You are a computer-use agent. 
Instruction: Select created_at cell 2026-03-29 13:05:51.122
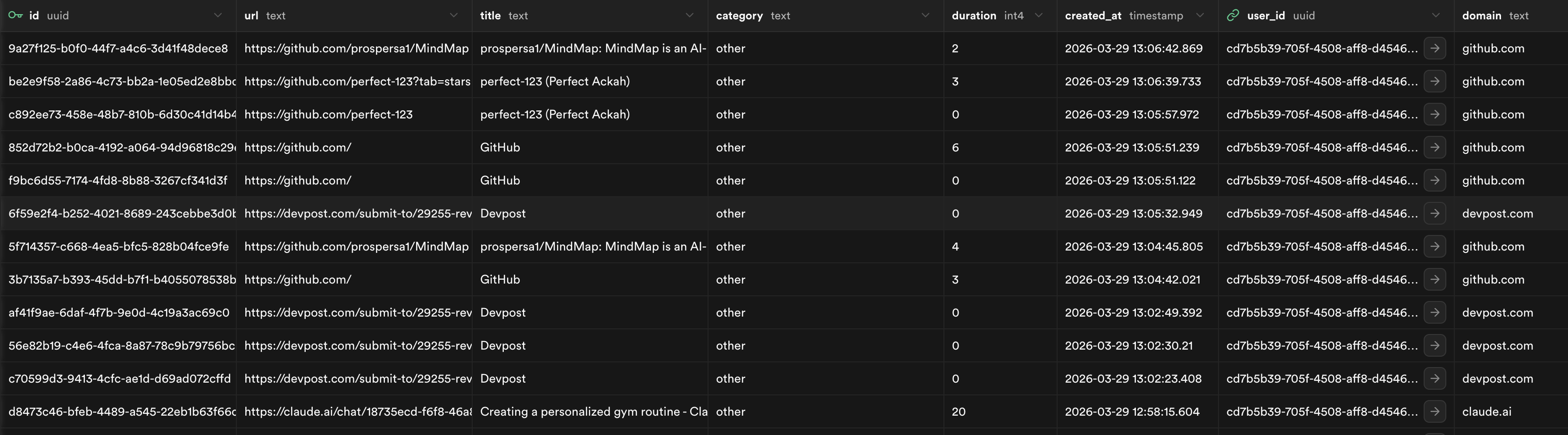click(1138, 180)
